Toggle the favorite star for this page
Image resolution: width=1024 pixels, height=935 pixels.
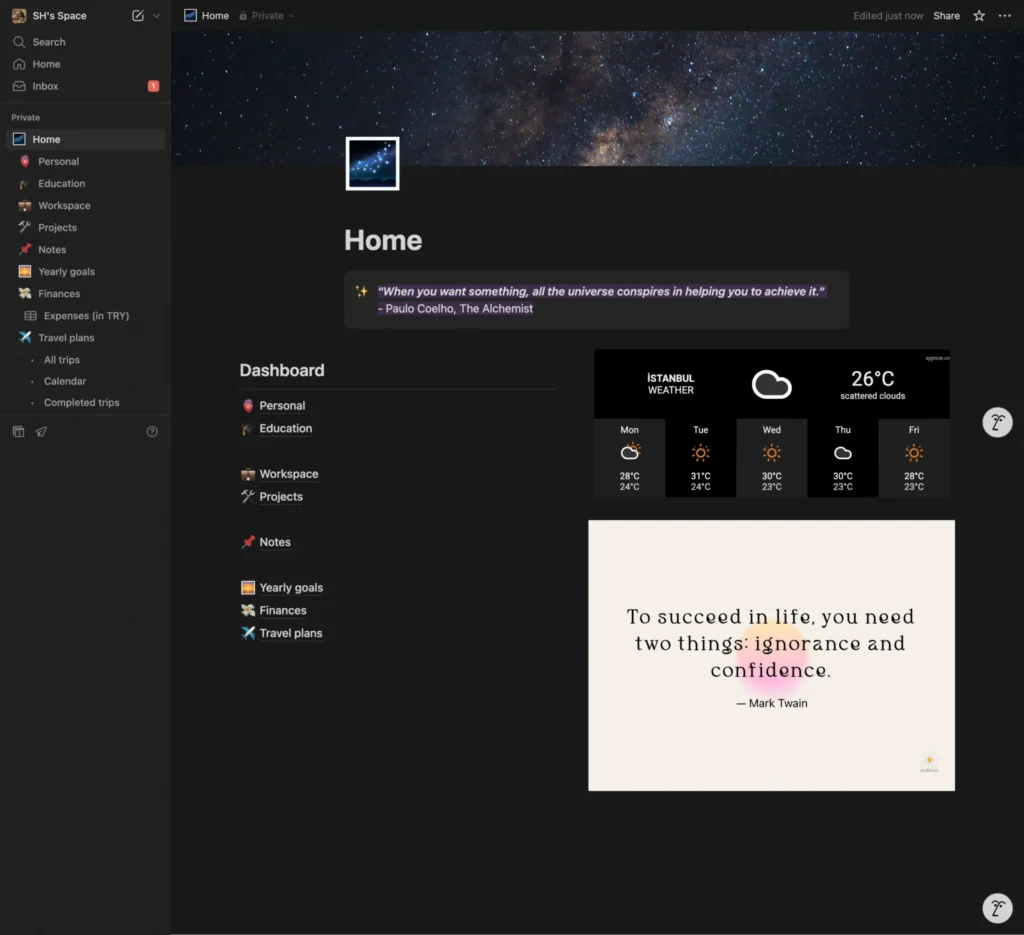click(x=978, y=15)
